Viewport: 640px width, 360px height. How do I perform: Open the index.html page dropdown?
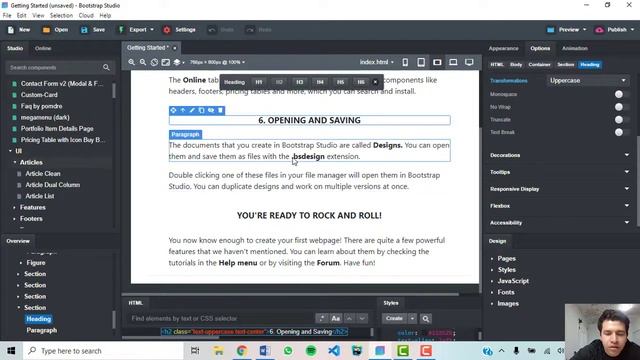376,62
